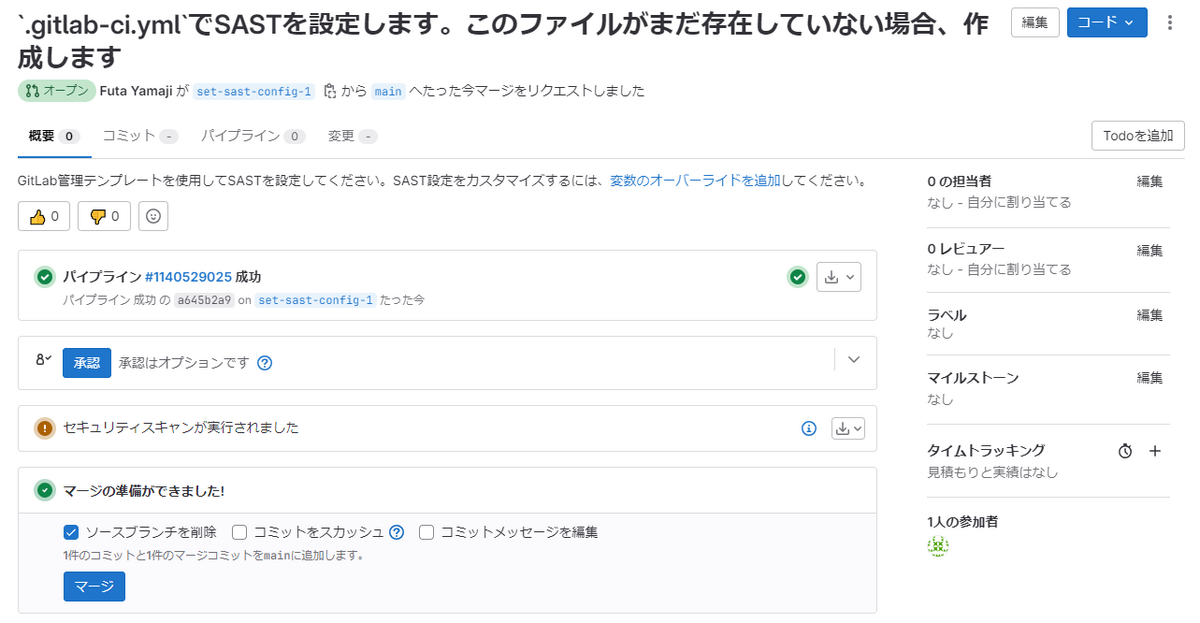Click the participant avatar

click(x=938, y=545)
